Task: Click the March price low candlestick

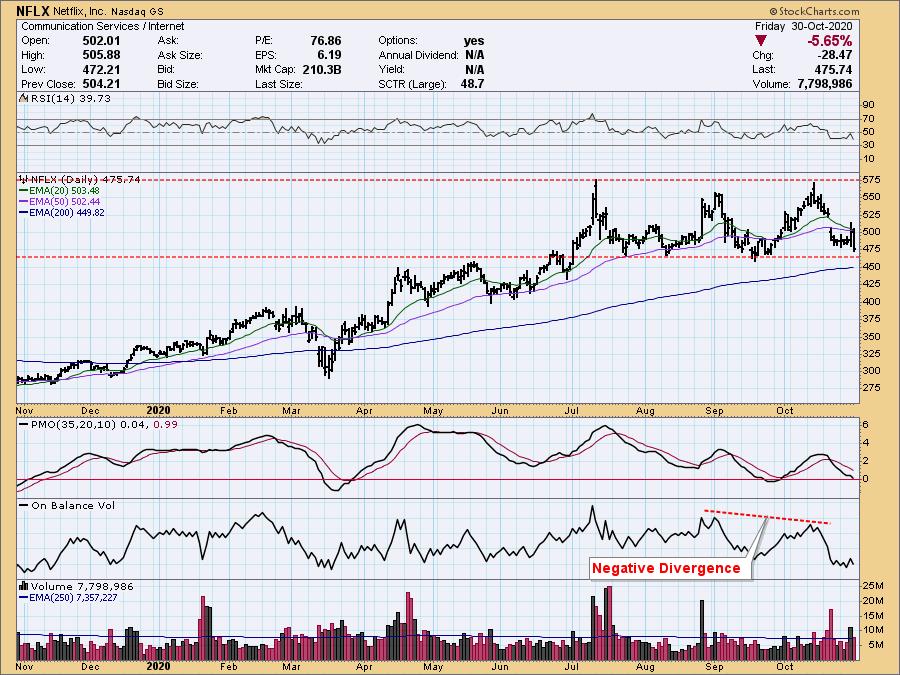Action: click(x=328, y=374)
